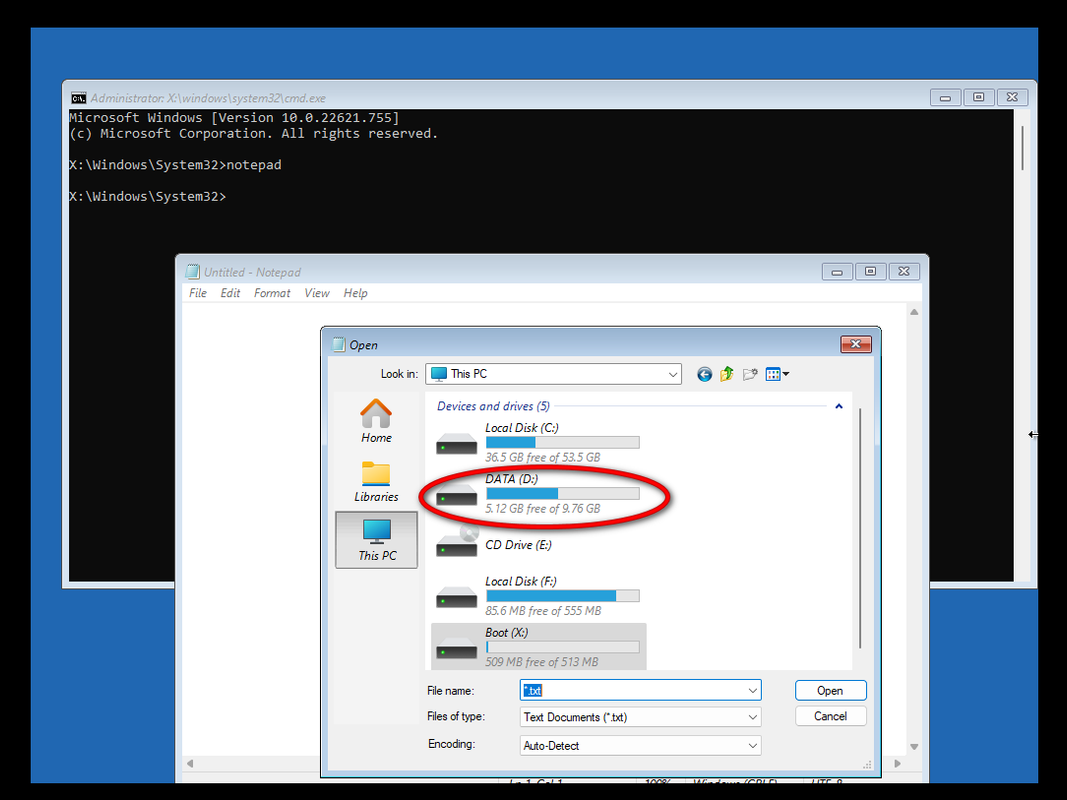Click the Open dialog title icon
This screenshot has height=800, width=1067.
338,344
